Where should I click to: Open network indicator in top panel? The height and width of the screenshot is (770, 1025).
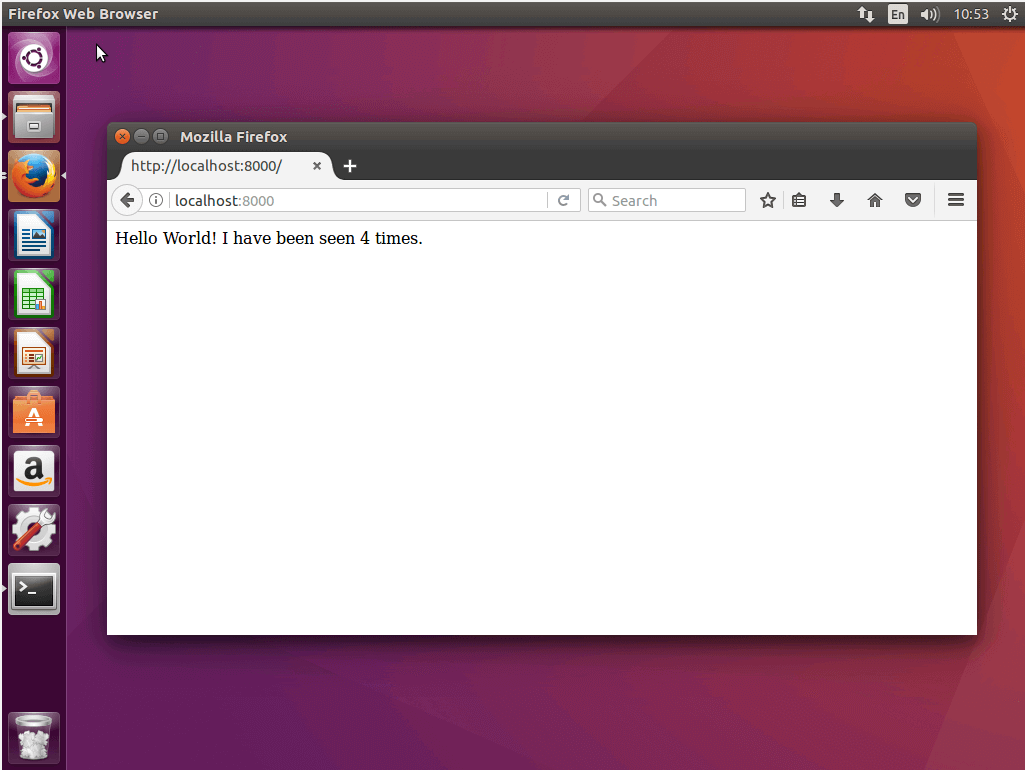coord(865,14)
